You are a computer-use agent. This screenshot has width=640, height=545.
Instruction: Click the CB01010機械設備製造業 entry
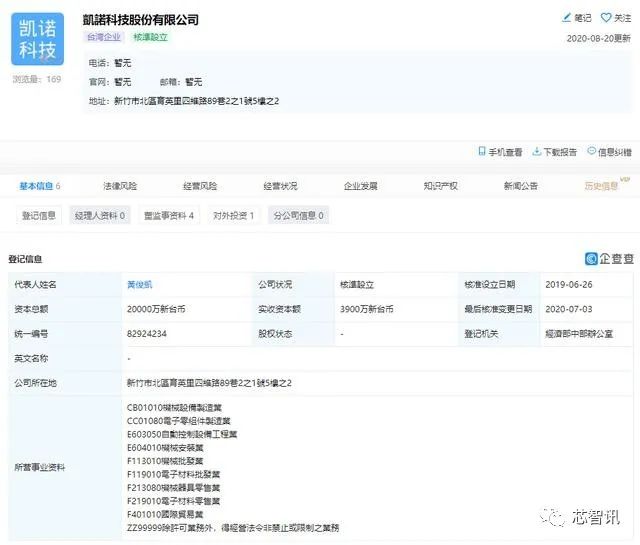pos(174,407)
